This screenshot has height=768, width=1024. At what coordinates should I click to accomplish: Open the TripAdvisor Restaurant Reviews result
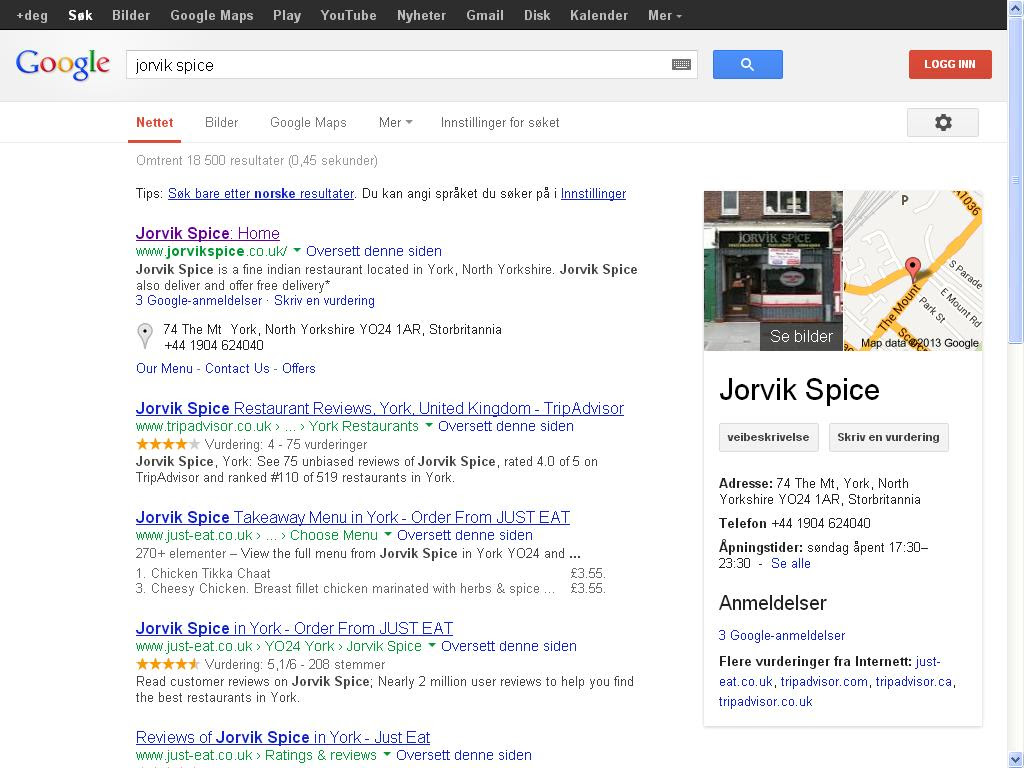379,408
